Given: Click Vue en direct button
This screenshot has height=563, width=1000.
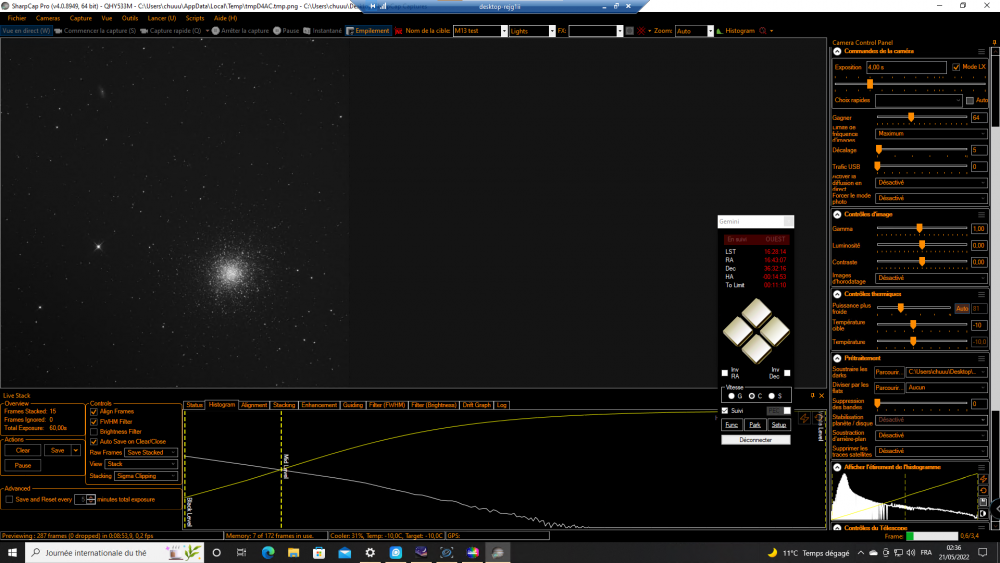Looking at the screenshot, I should 26,31.
